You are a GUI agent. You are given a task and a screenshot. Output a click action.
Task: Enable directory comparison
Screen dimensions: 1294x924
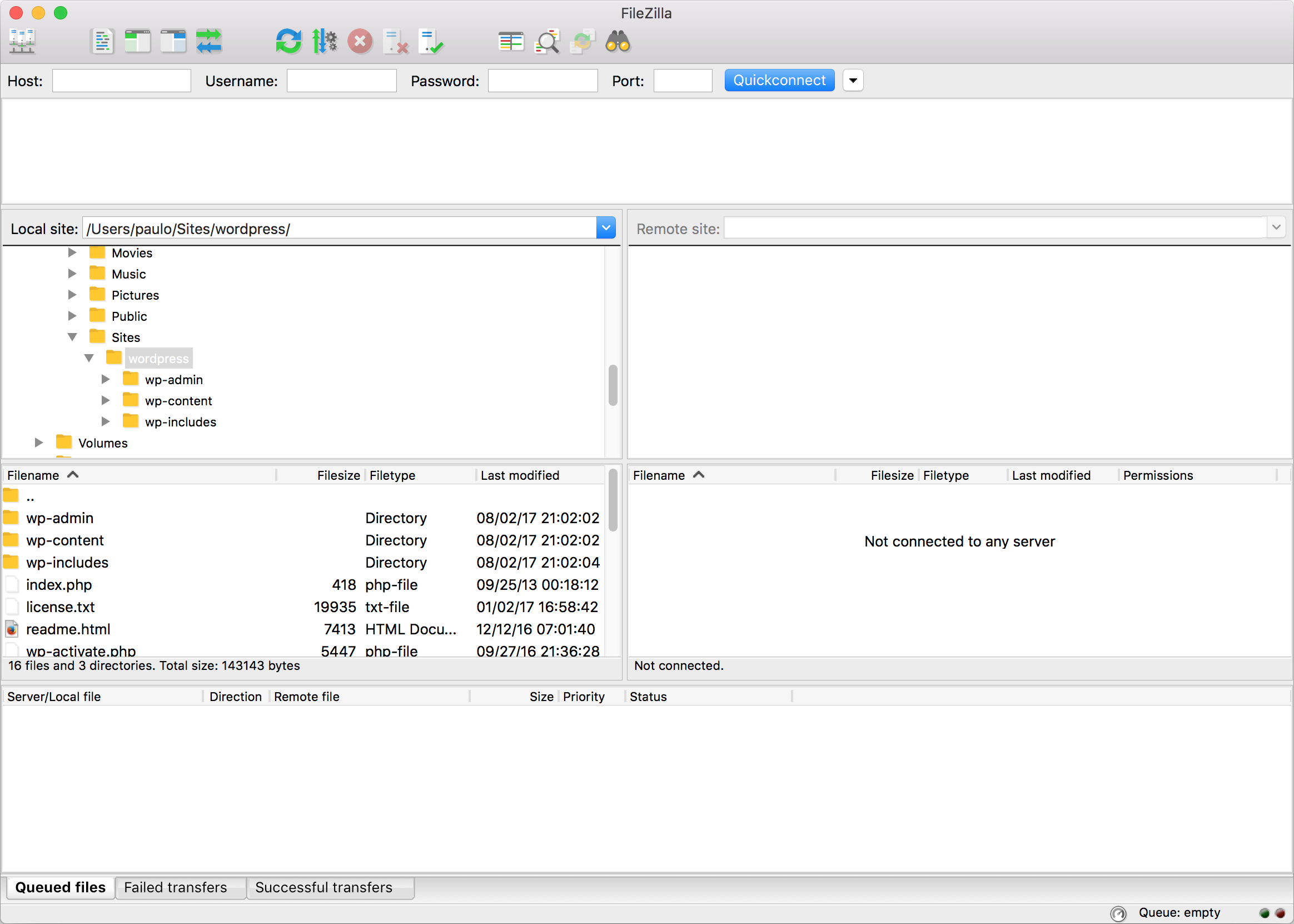point(511,42)
